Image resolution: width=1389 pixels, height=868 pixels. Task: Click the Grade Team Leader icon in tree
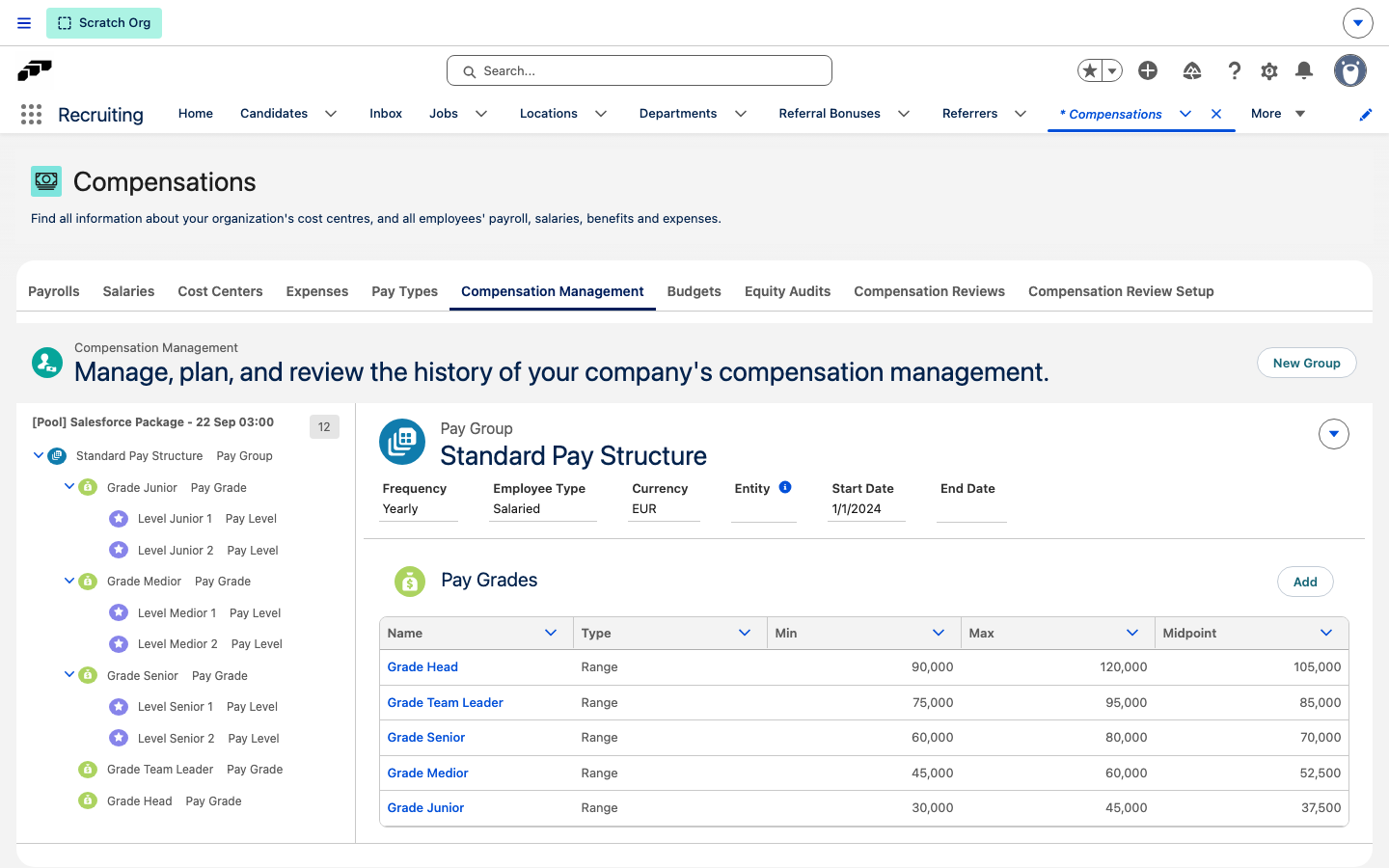88,770
